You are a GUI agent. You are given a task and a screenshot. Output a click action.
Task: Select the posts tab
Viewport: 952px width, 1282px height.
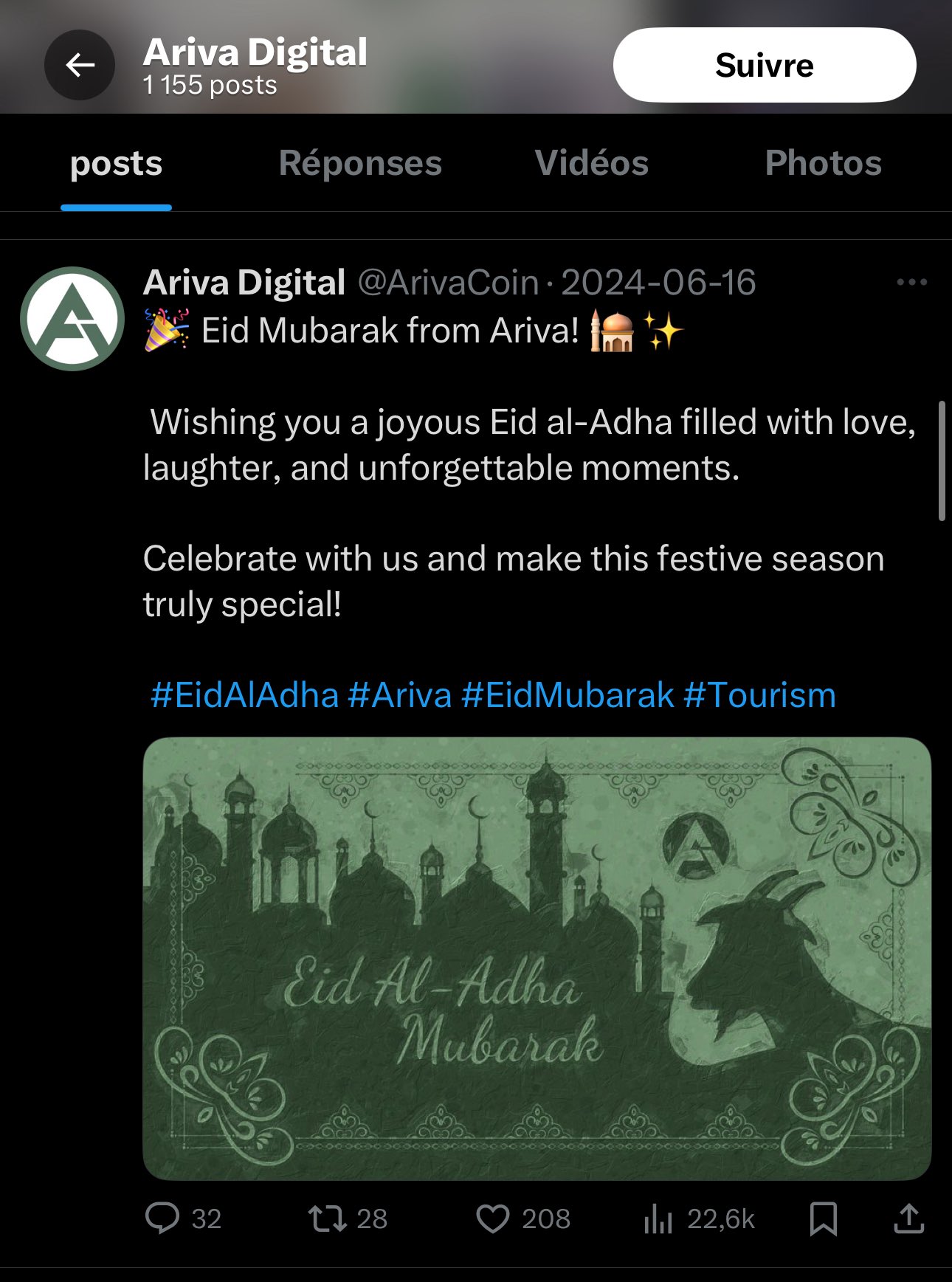pos(116,163)
